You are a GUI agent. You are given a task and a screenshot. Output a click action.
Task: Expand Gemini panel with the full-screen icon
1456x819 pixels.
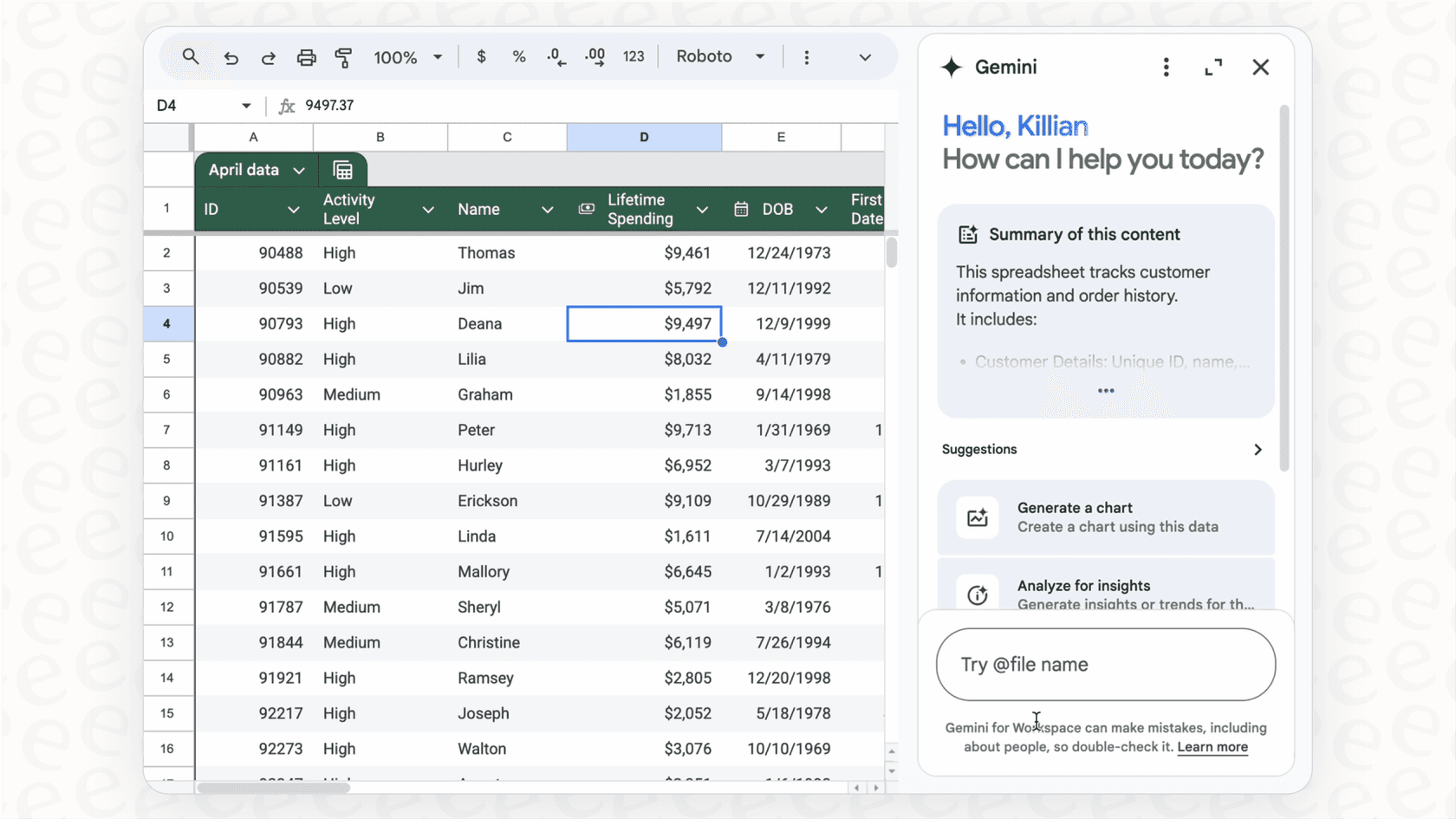(1213, 67)
